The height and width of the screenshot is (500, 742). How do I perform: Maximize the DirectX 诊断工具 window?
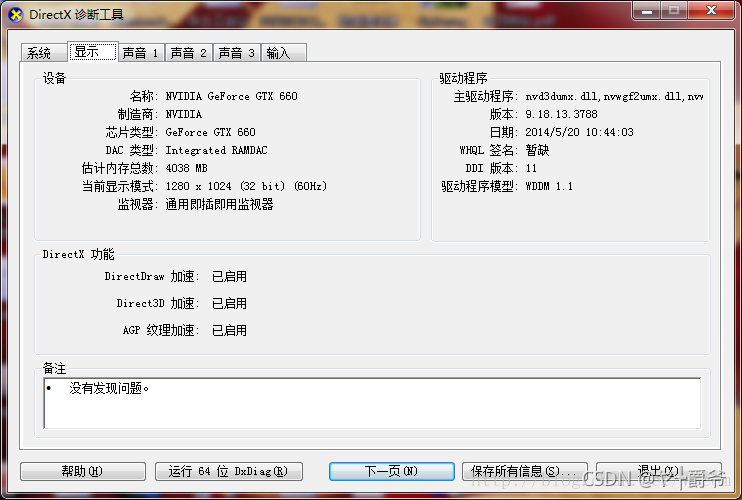point(673,11)
